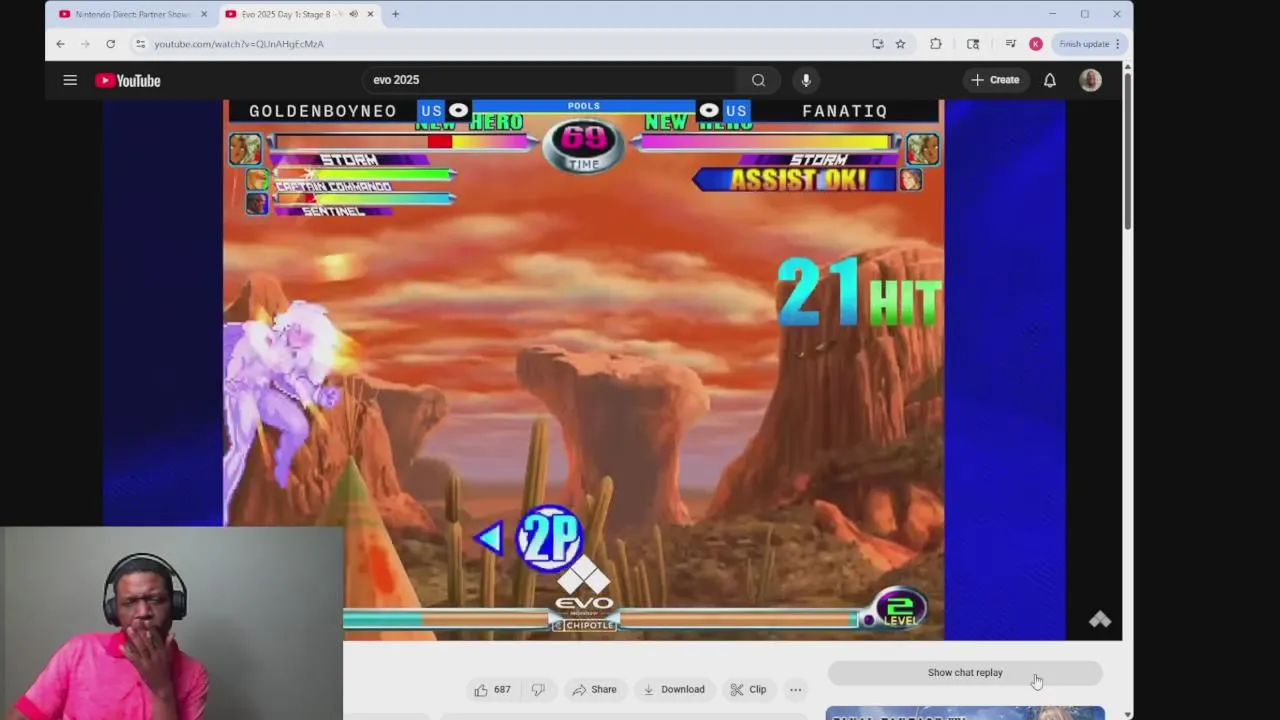Open the YouTube hamburger guide menu
This screenshot has height=720, width=1280.
(x=70, y=80)
